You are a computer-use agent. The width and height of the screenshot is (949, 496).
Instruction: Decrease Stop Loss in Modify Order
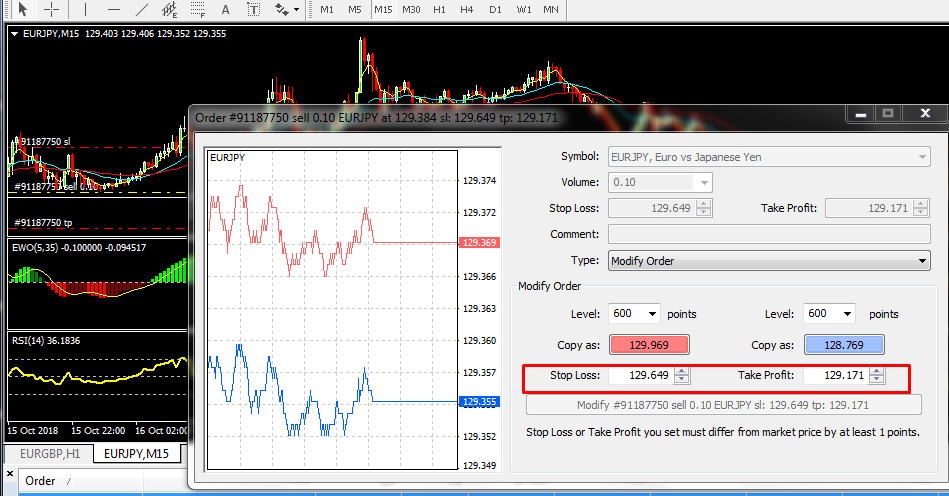point(682,379)
